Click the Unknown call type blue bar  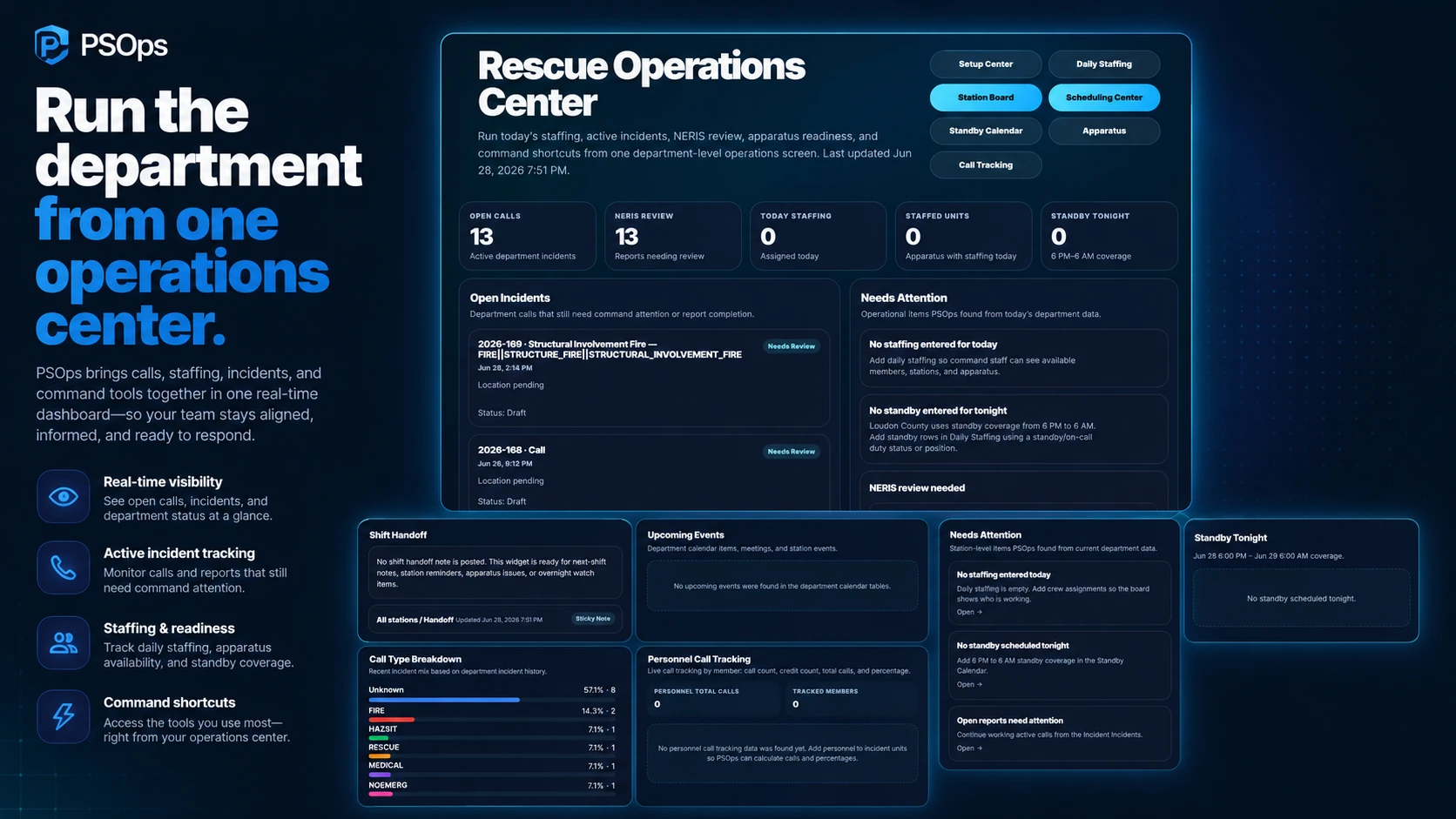pos(444,700)
